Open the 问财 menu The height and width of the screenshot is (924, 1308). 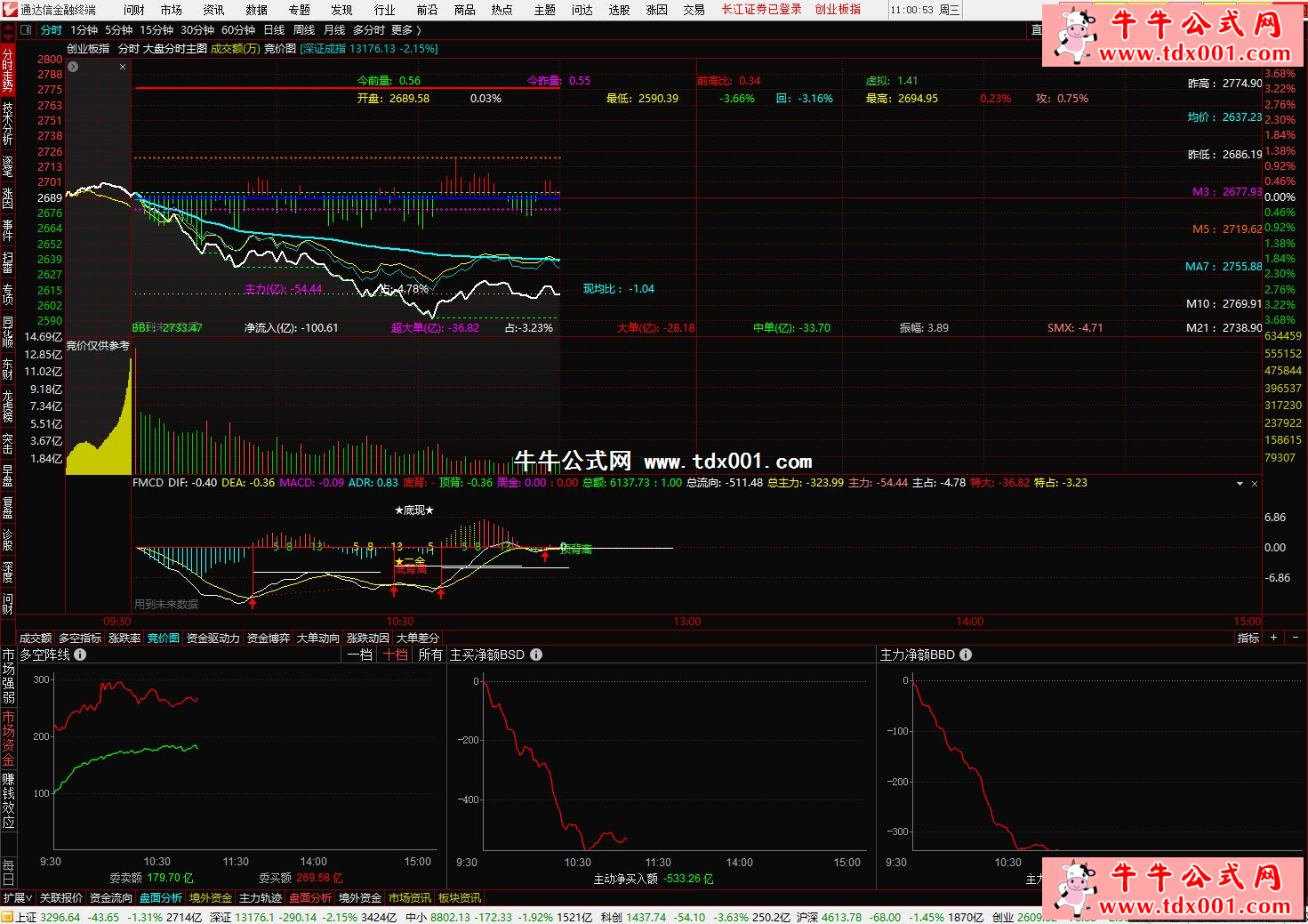[x=134, y=10]
